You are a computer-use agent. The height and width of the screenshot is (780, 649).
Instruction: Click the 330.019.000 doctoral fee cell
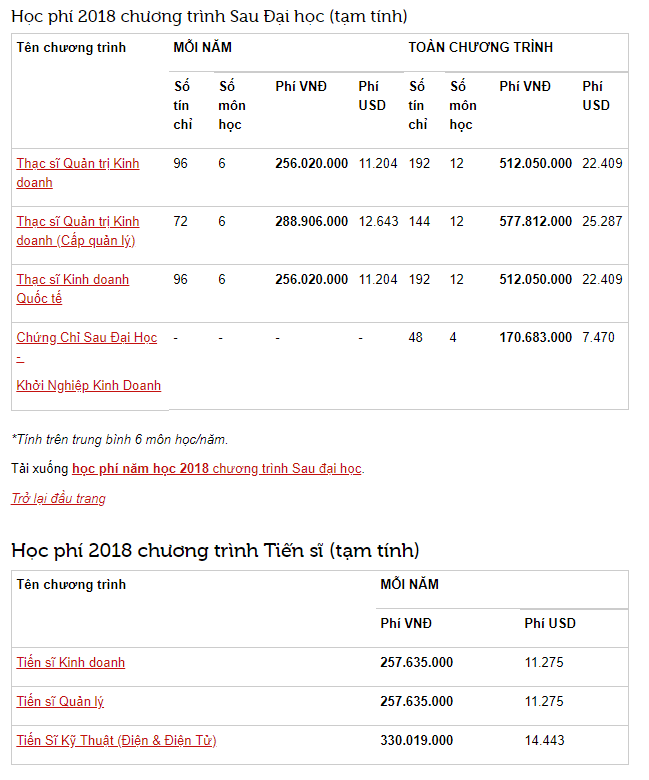(416, 741)
